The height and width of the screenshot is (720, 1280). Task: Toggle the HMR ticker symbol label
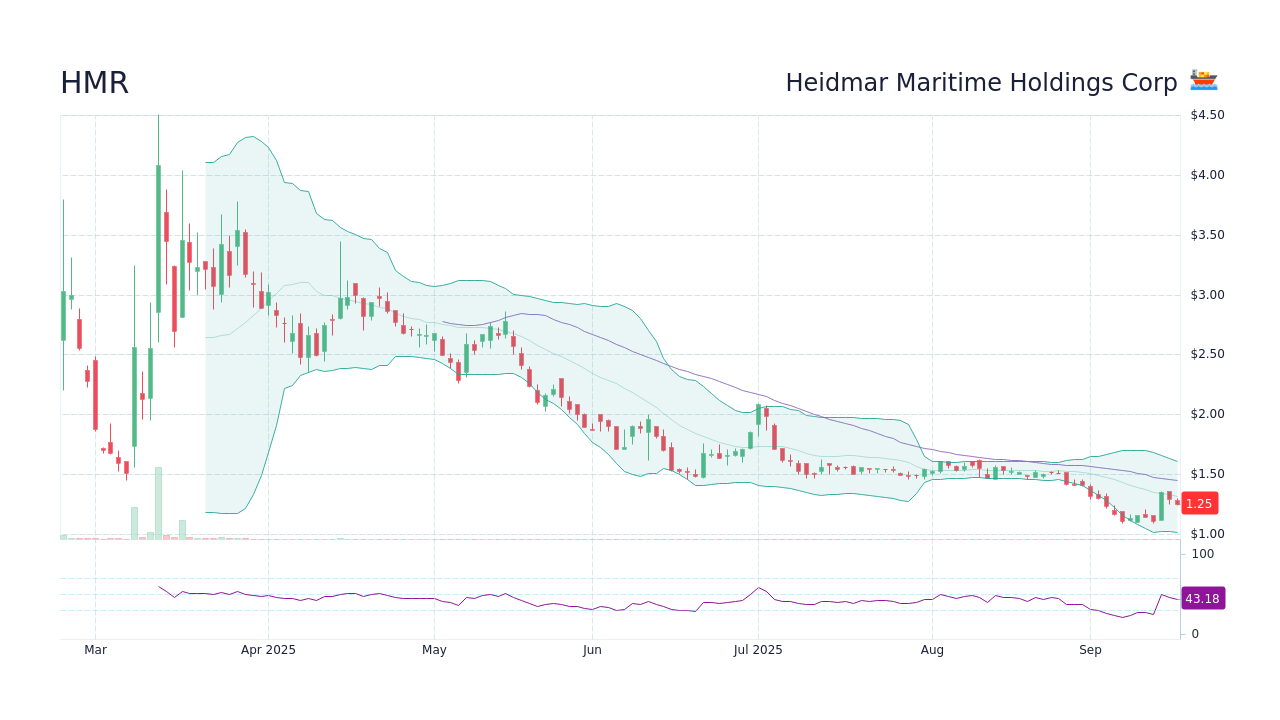(94, 83)
